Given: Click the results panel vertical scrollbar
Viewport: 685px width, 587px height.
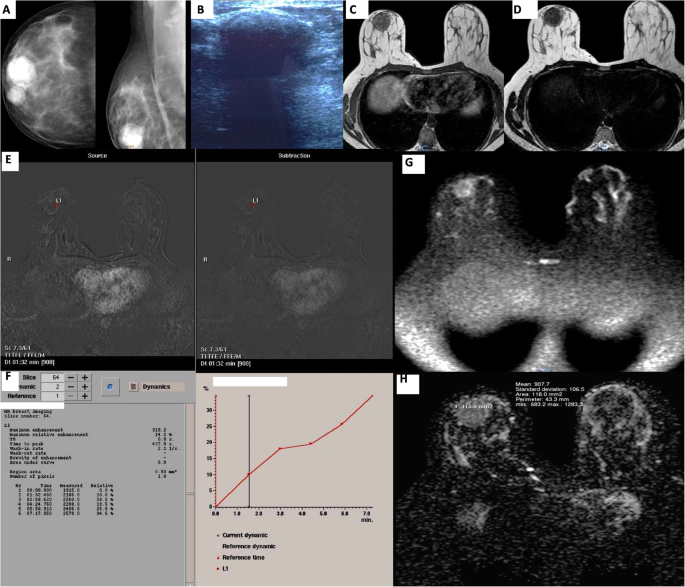Looking at the screenshot, I should pyautogui.click(x=190, y=494).
